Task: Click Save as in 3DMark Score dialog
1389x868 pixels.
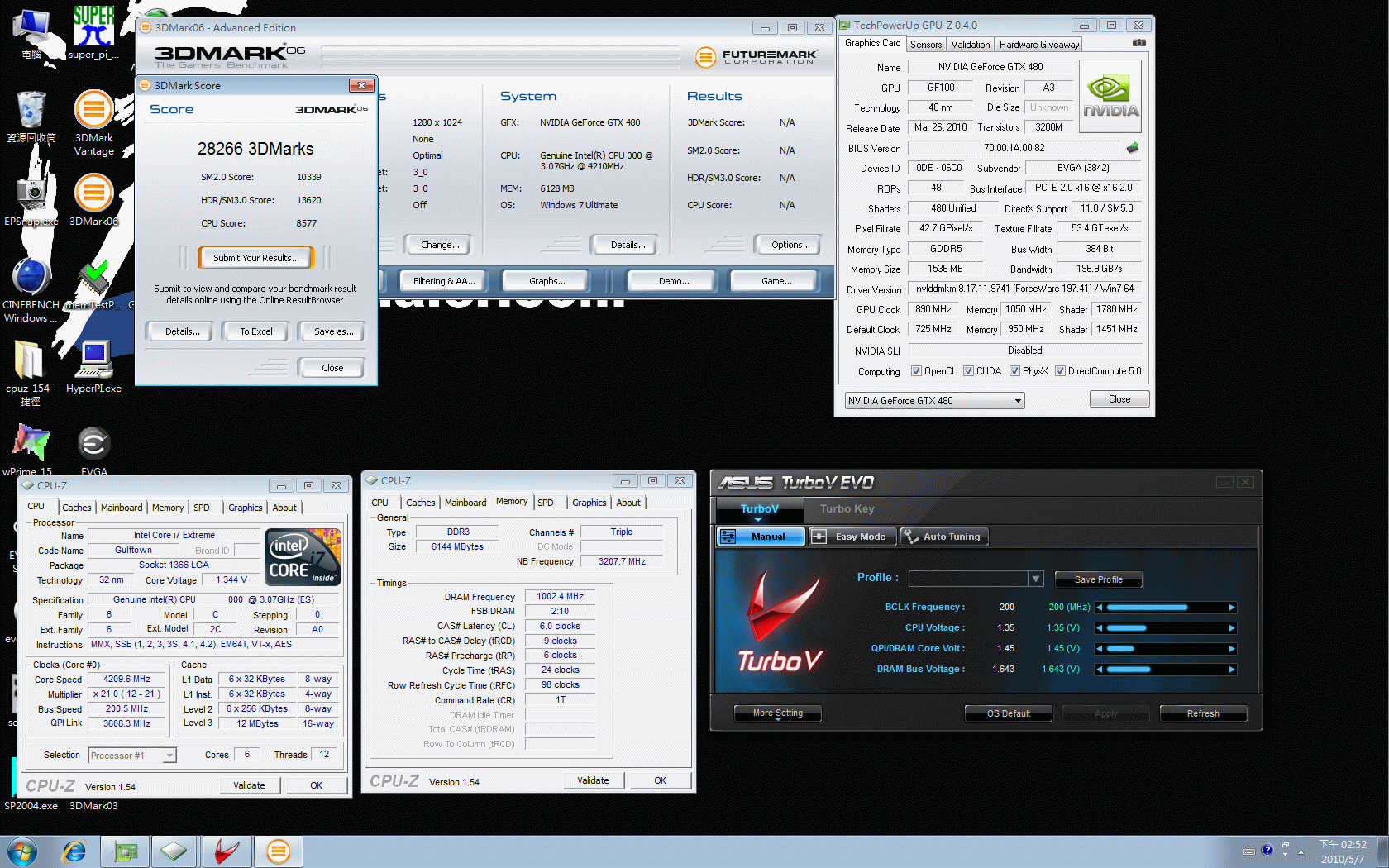Action: [334, 331]
